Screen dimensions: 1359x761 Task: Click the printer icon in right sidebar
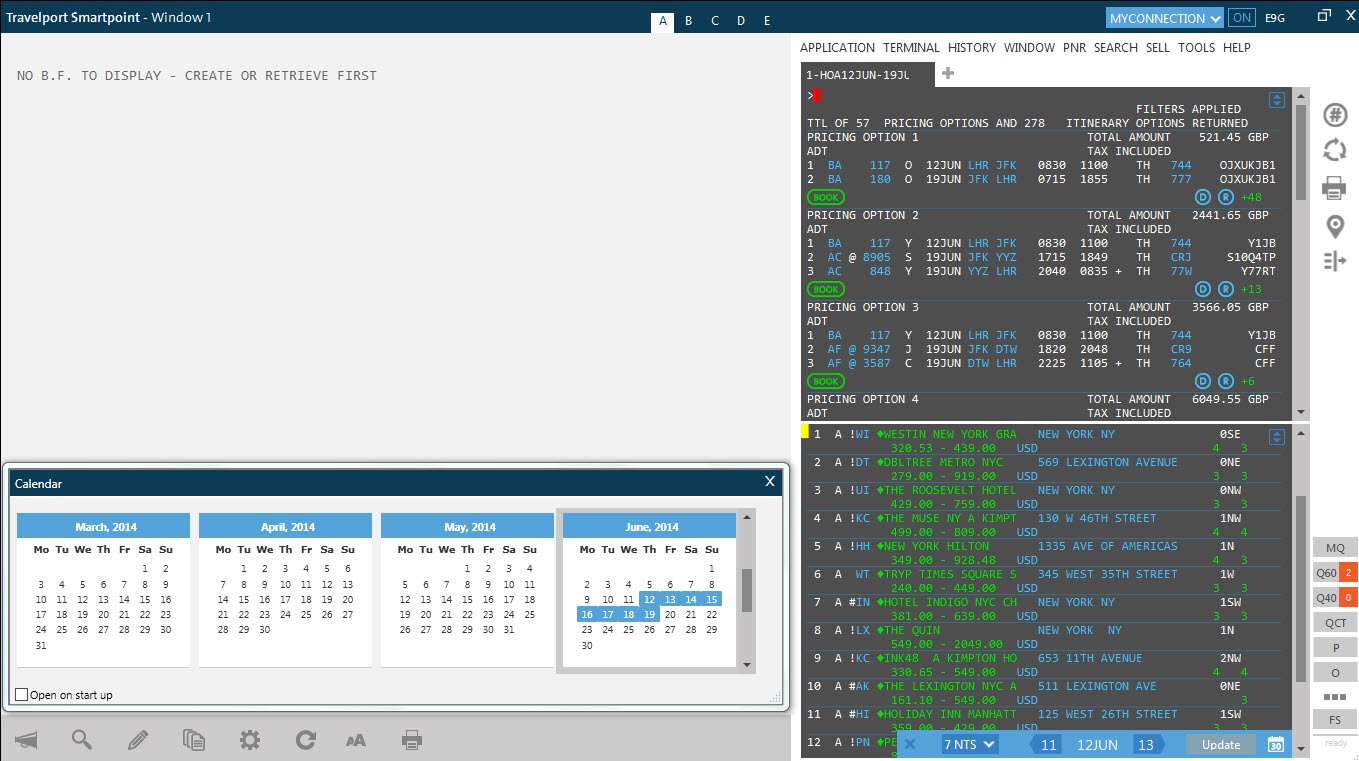[1335, 187]
